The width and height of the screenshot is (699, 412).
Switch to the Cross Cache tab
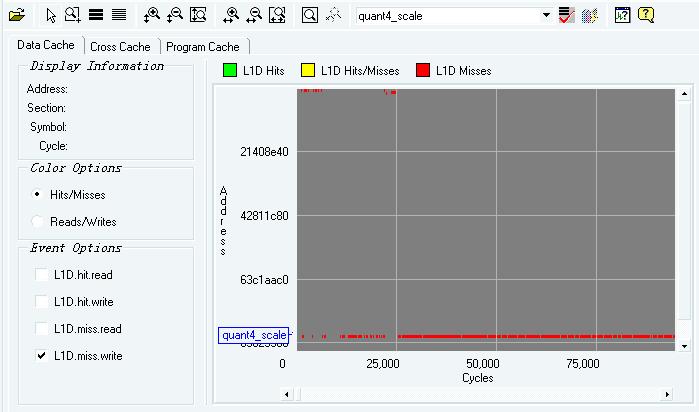tap(120, 47)
